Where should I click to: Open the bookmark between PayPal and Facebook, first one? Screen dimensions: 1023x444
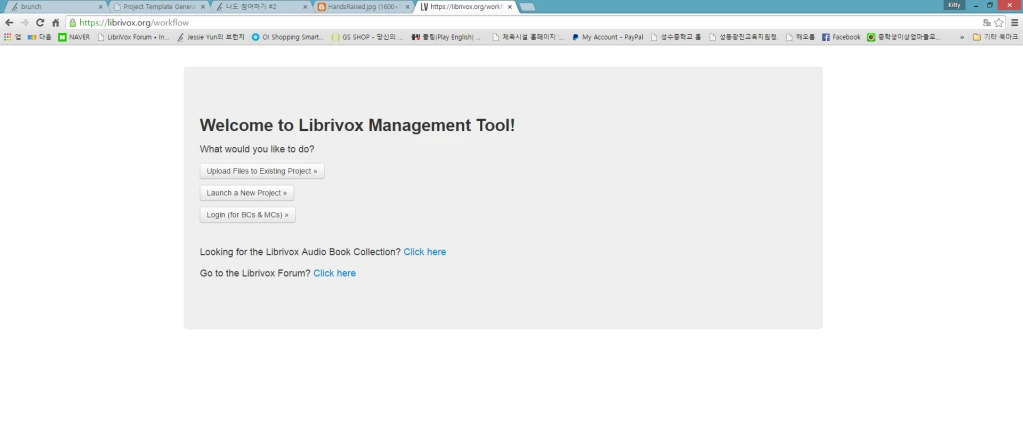coord(676,37)
